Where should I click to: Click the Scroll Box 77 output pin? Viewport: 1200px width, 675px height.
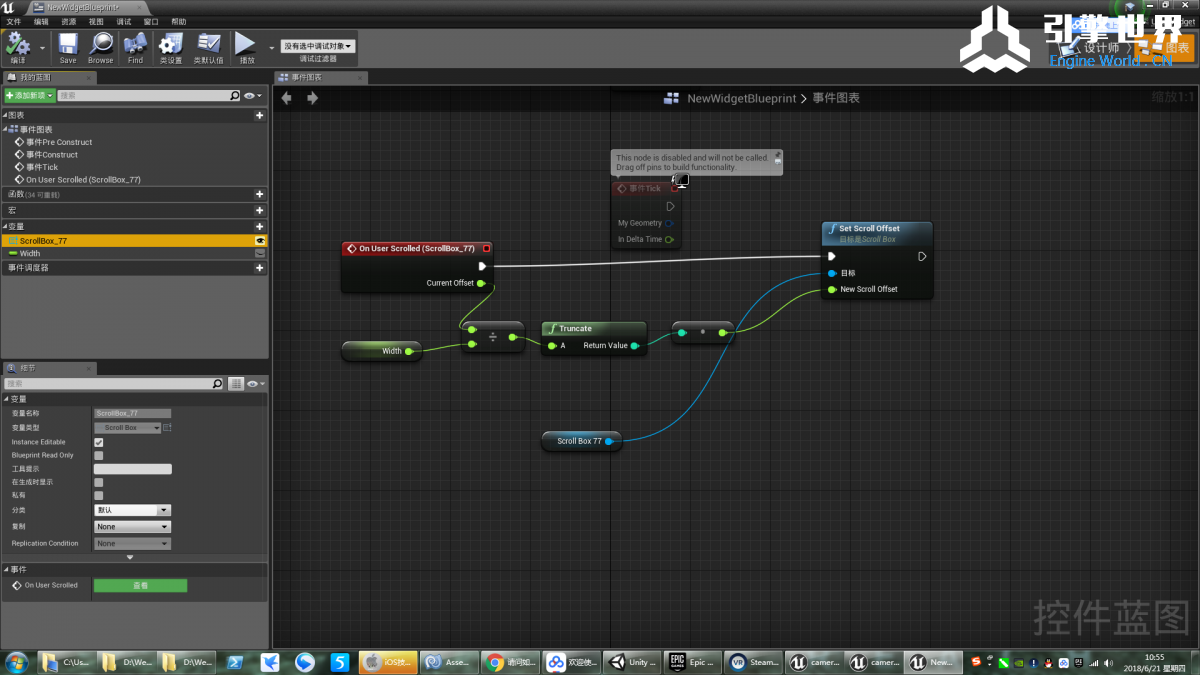610,441
